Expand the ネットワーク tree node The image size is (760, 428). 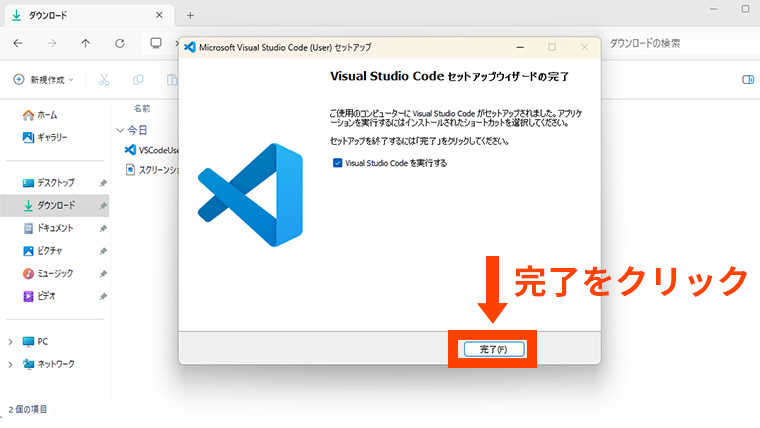coord(11,364)
